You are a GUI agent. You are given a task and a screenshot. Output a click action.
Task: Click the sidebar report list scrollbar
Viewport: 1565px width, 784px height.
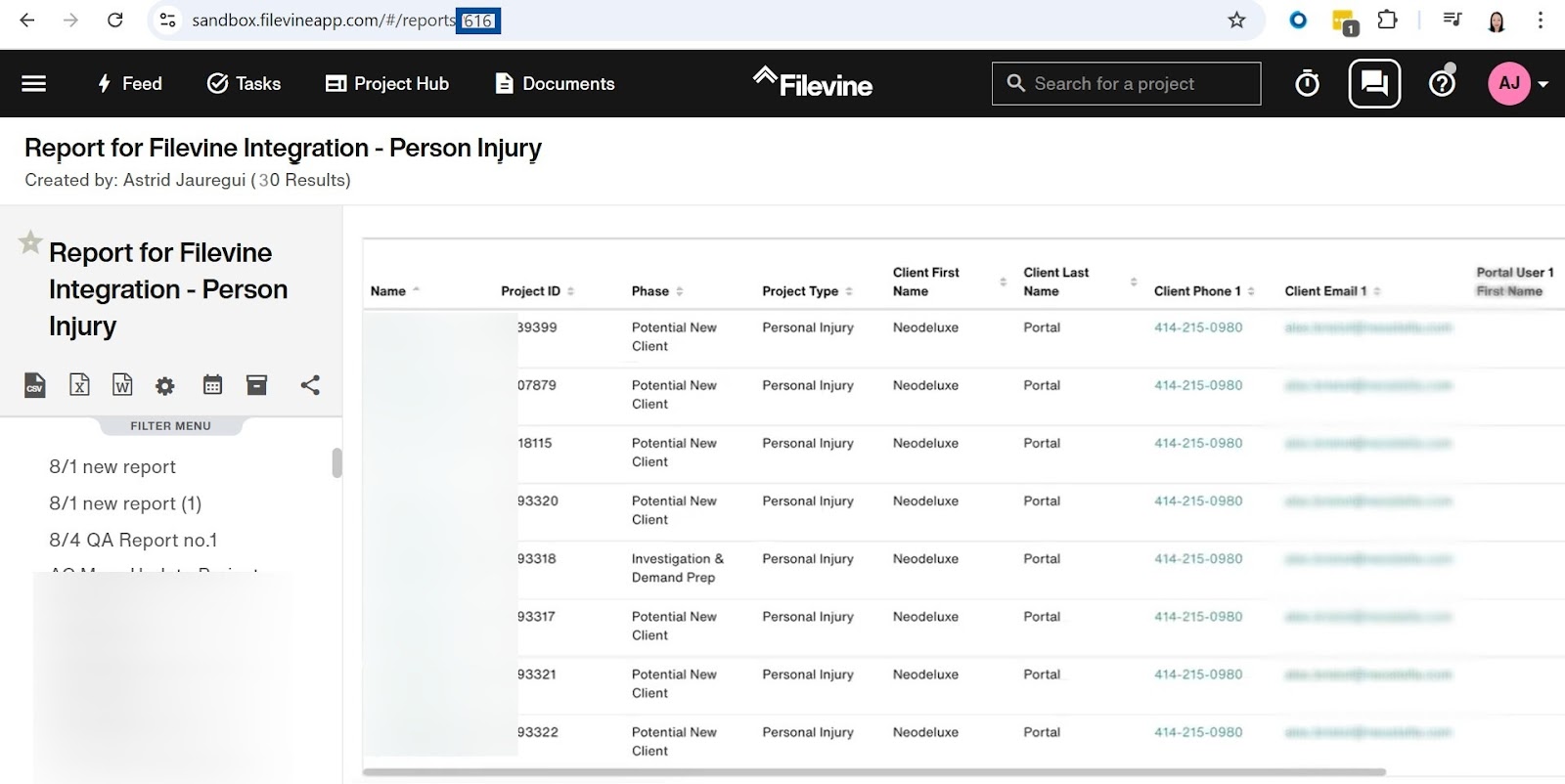click(x=336, y=462)
